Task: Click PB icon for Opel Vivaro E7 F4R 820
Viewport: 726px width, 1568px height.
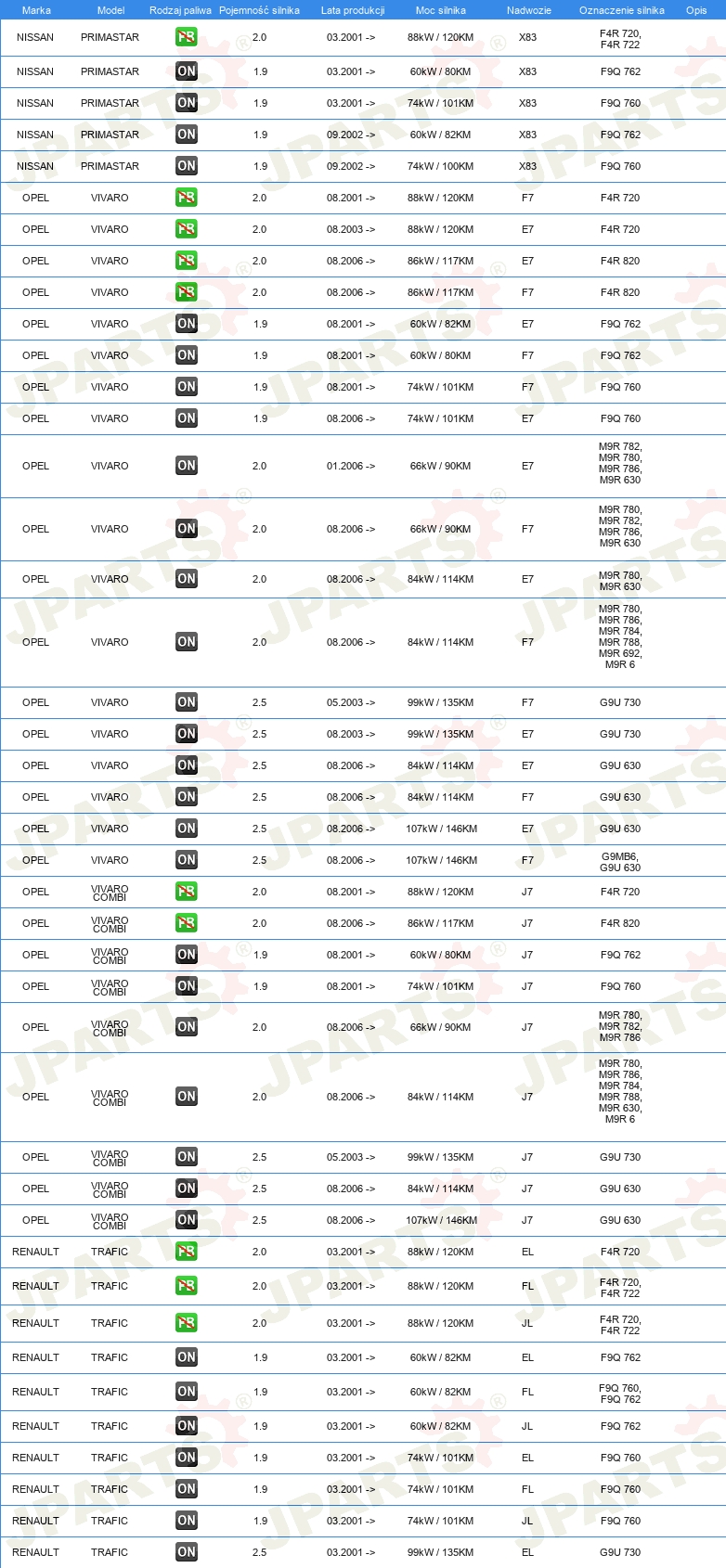Action: (x=187, y=261)
